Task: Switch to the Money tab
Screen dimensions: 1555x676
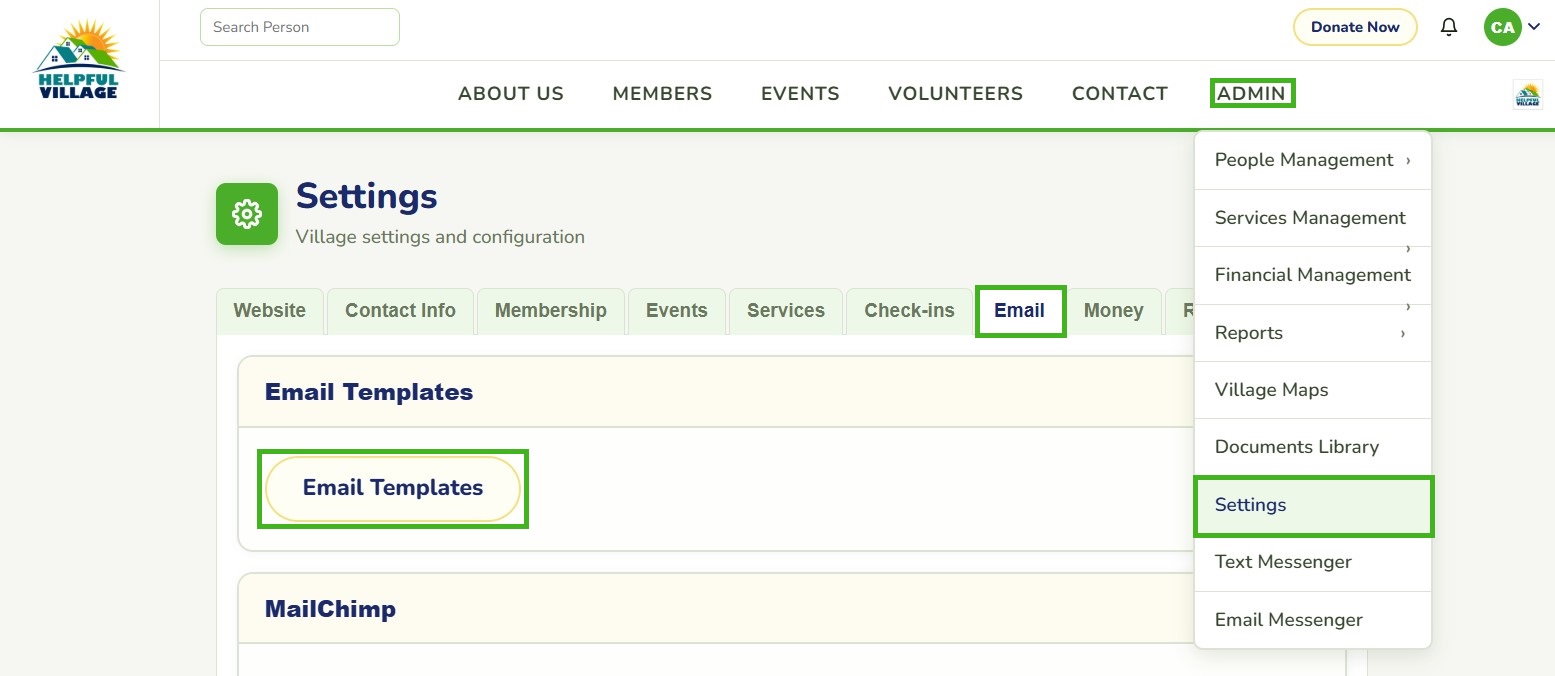Action: (1113, 311)
